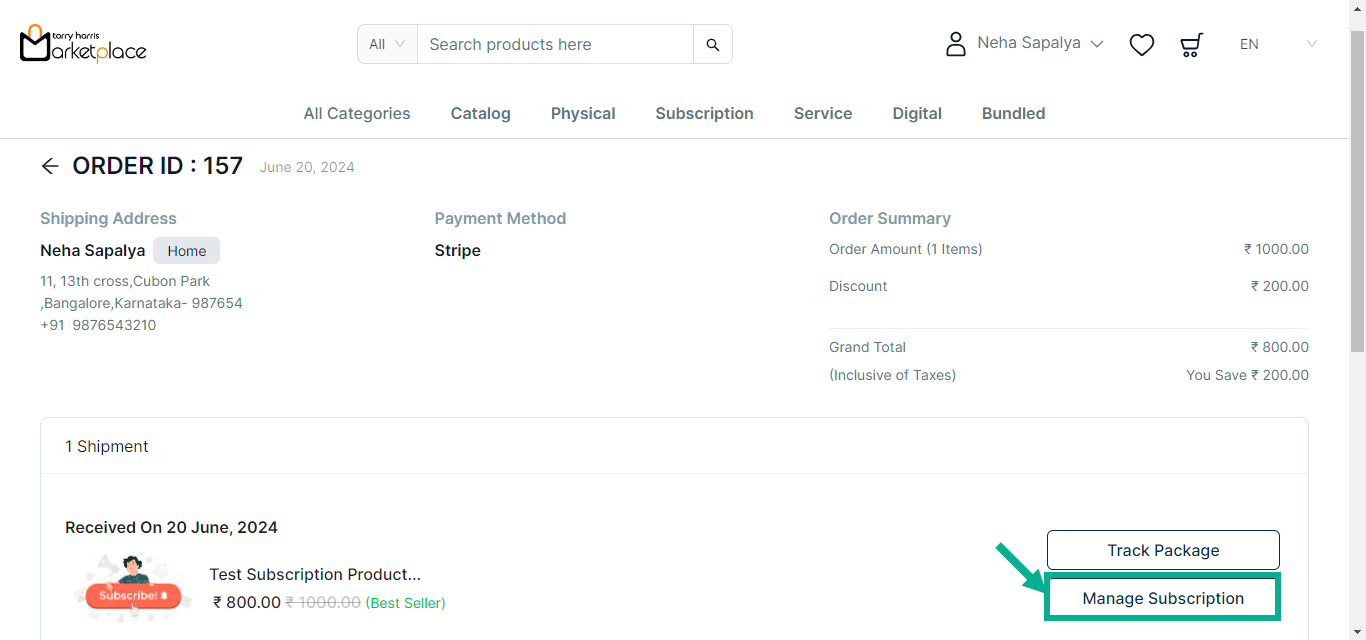Open the wishlist heart icon
This screenshot has width=1366, height=640.
pos(1142,44)
